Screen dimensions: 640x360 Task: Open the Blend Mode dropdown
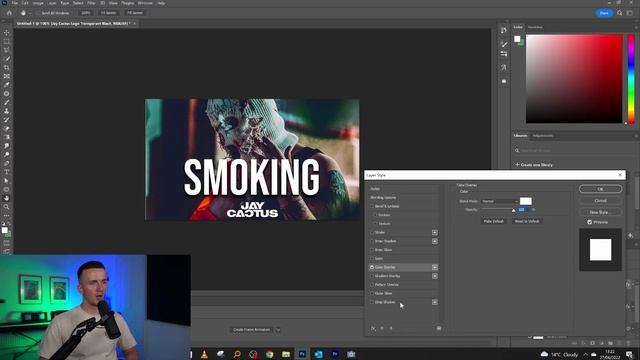coord(499,201)
